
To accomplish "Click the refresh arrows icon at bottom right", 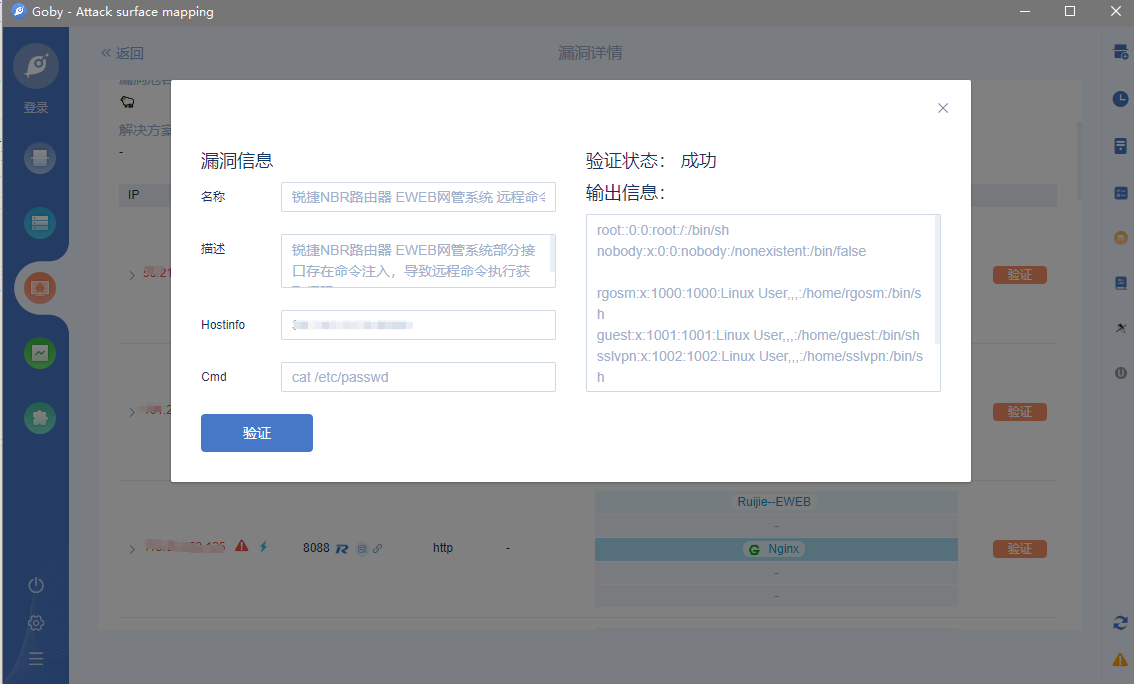I will pos(1120,623).
